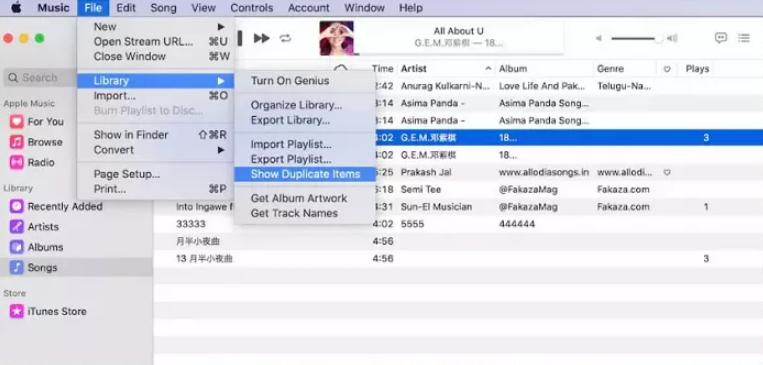
Task: Select the 13 月半小夜曲 song row
Action: (x=458, y=258)
